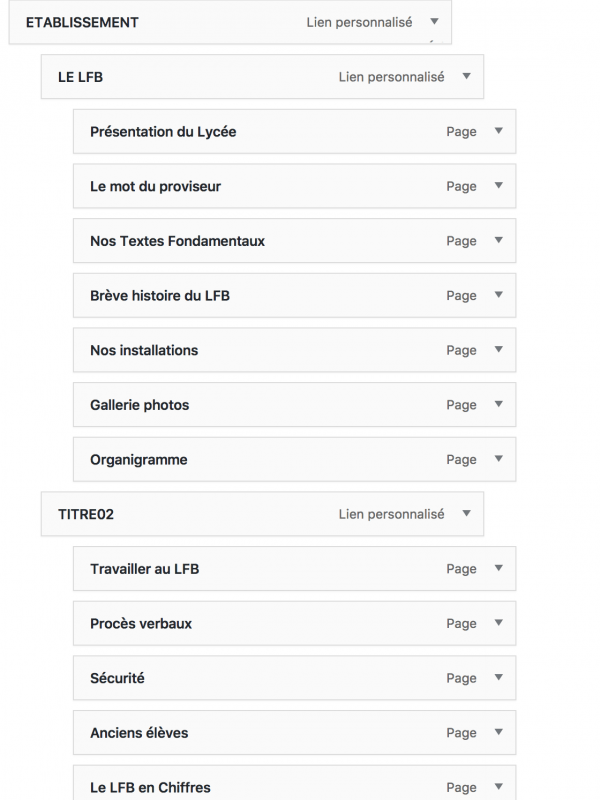Open Nos installations item arrow

[498, 350]
